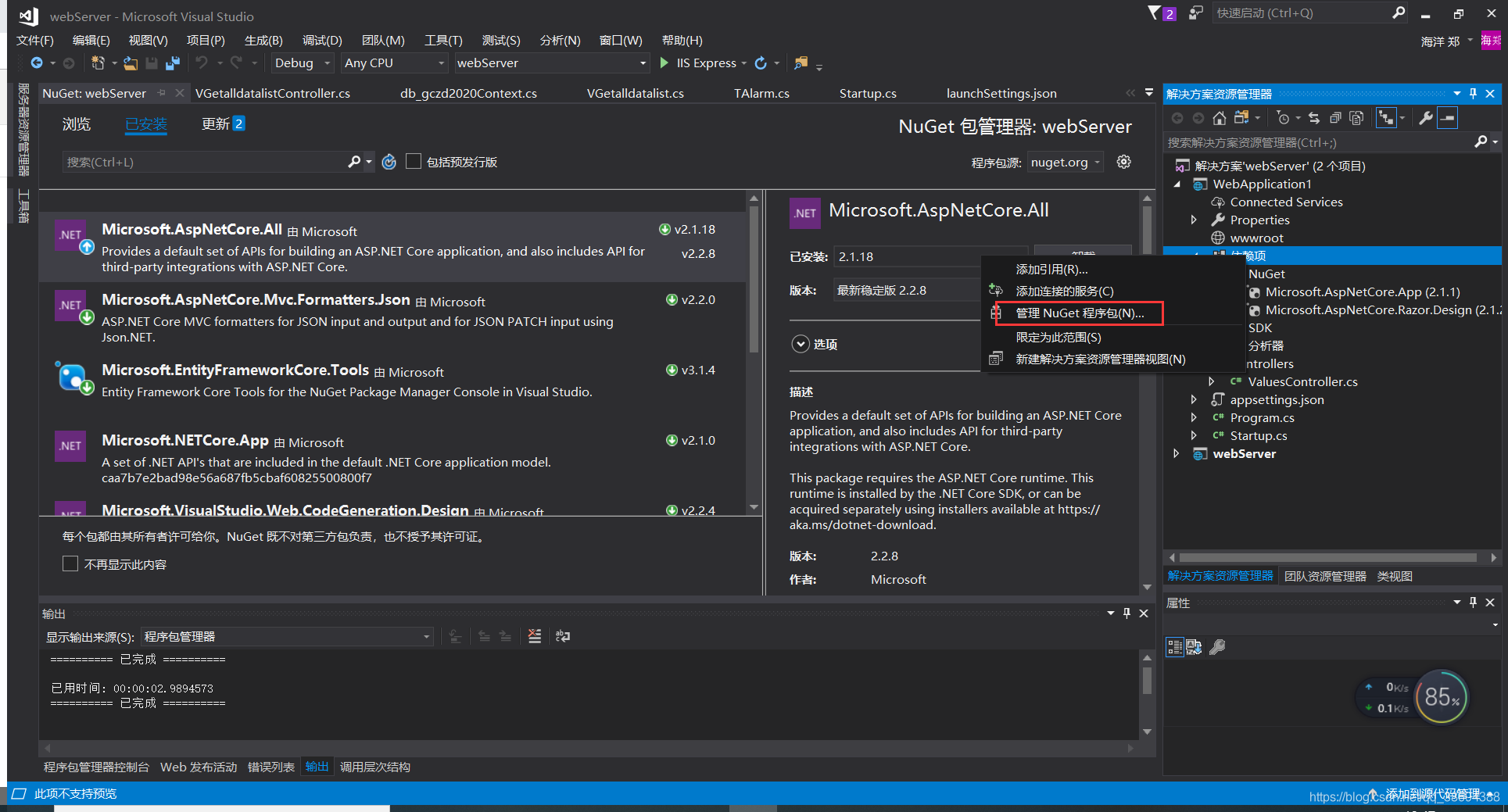Click the New Project toolbar icon
Viewport: 1508px width, 812px height.
coord(98,63)
